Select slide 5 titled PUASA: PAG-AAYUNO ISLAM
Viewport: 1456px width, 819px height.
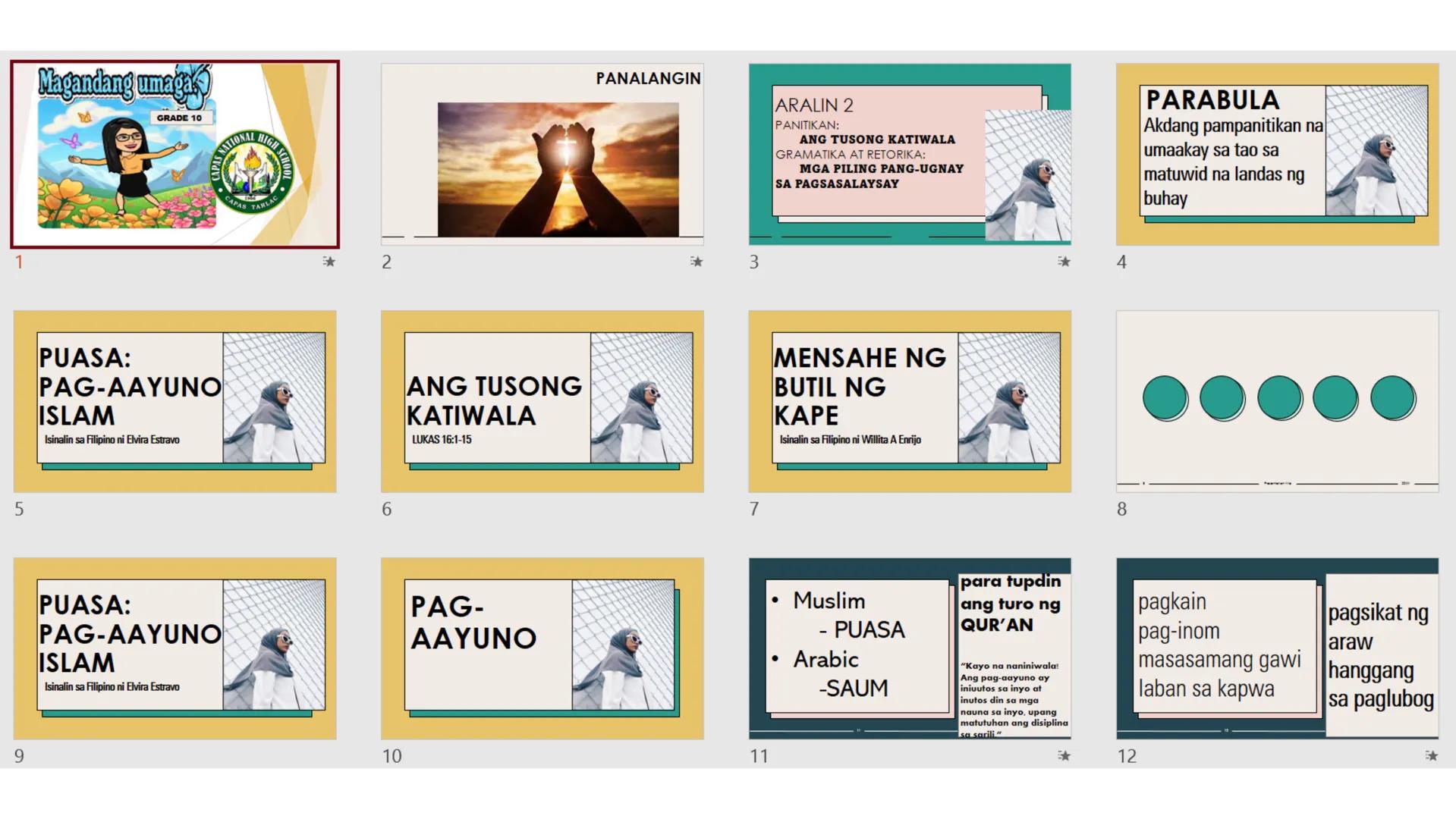(x=175, y=401)
